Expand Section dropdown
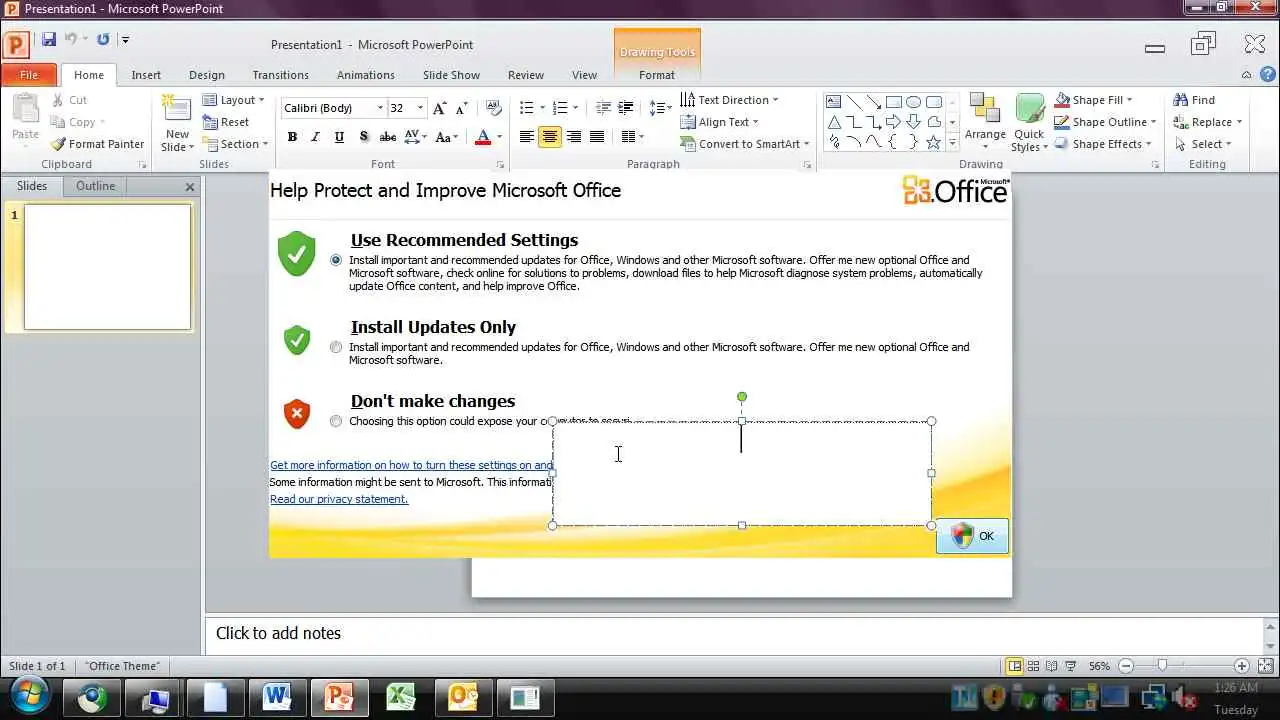This screenshot has width=1280, height=720. click(x=236, y=144)
